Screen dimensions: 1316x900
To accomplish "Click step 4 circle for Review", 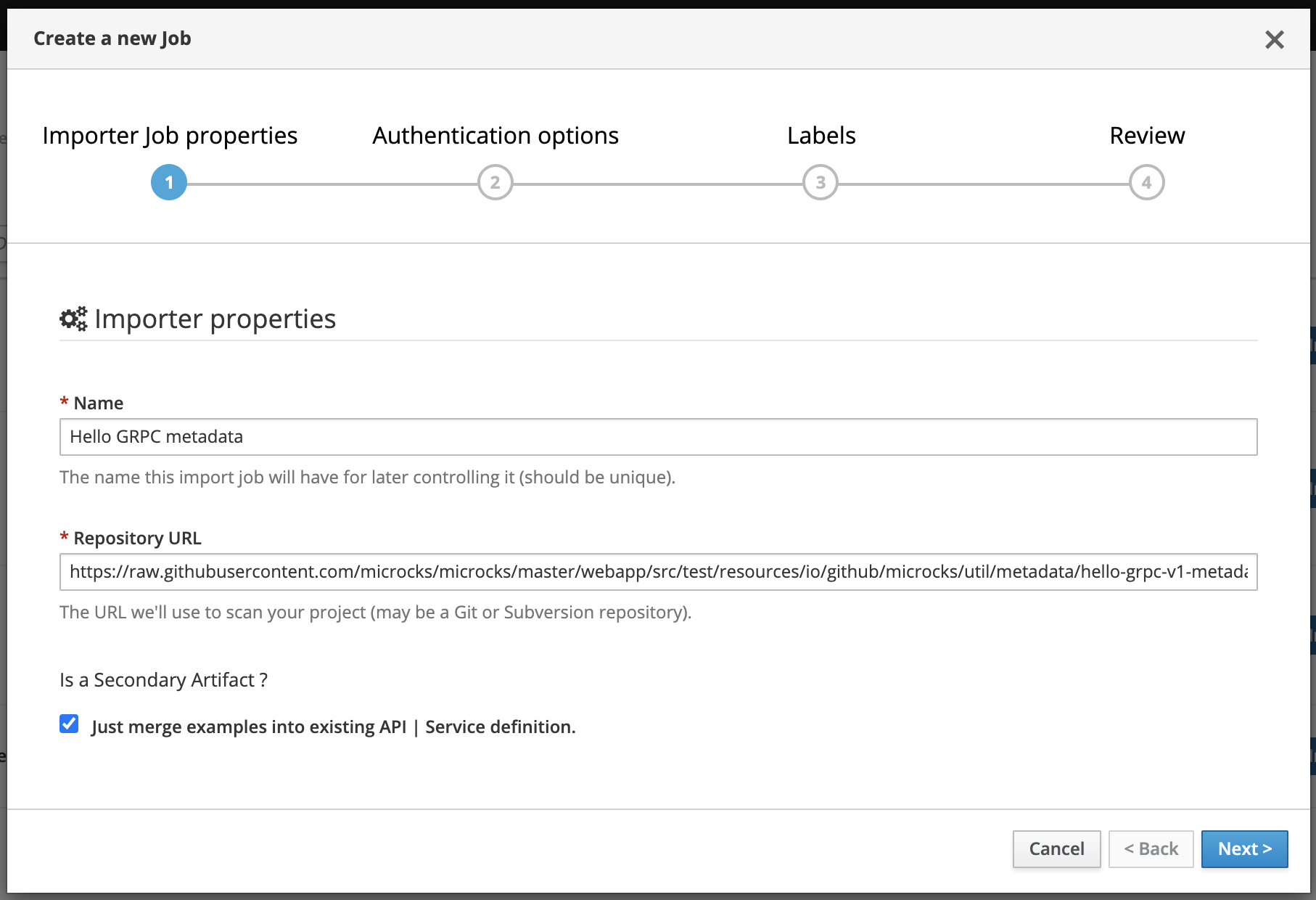I will tap(1147, 183).
